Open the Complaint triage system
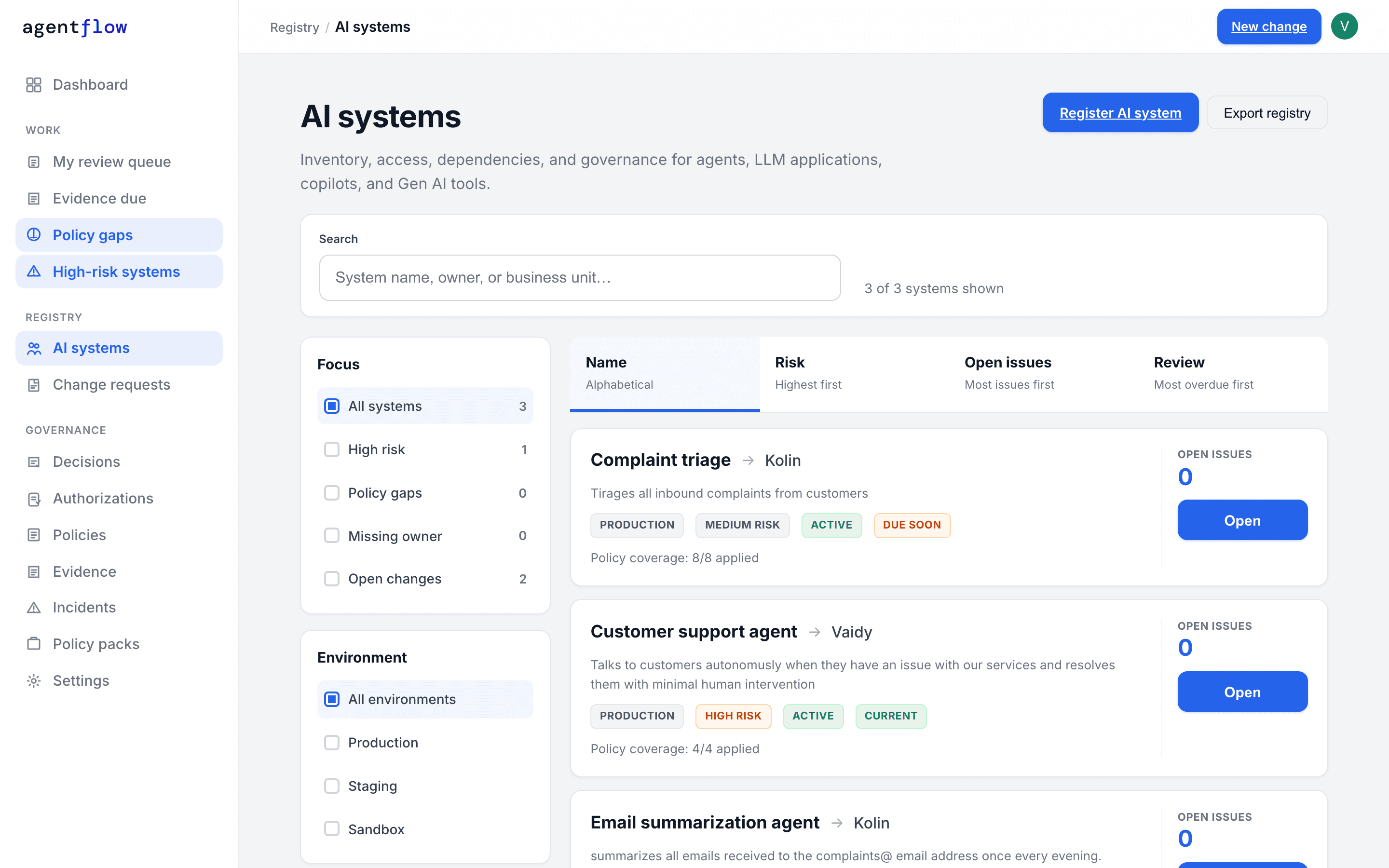Image resolution: width=1389 pixels, height=868 pixels. tap(1242, 520)
